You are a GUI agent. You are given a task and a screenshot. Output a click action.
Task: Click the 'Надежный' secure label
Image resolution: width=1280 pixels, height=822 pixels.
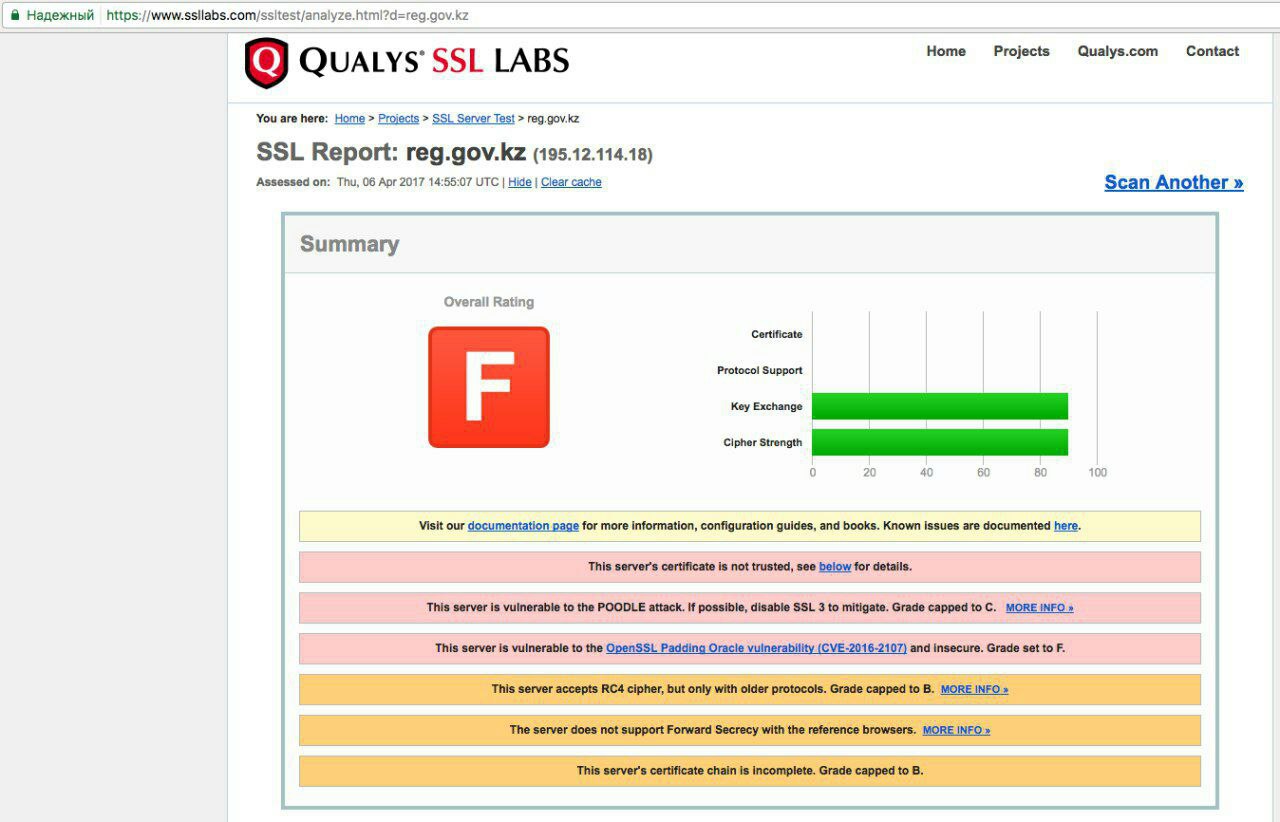(60, 16)
